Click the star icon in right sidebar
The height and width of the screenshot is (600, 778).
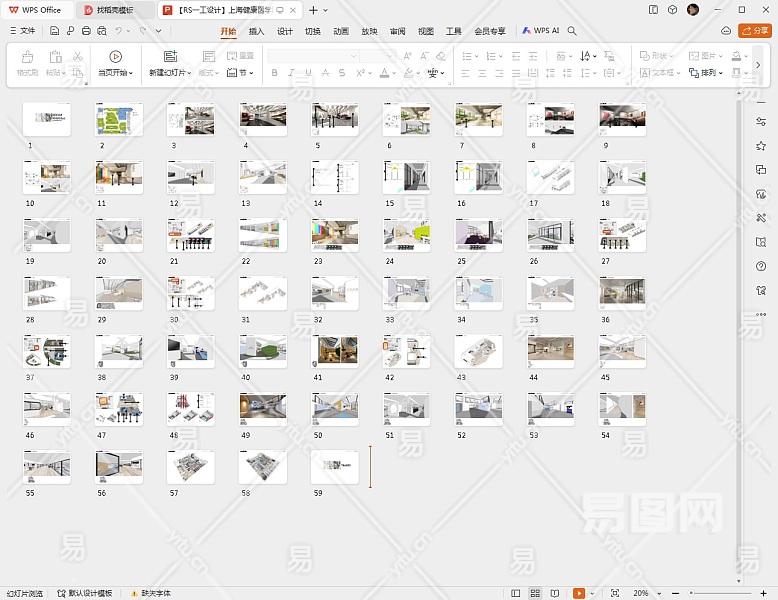click(x=761, y=146)
